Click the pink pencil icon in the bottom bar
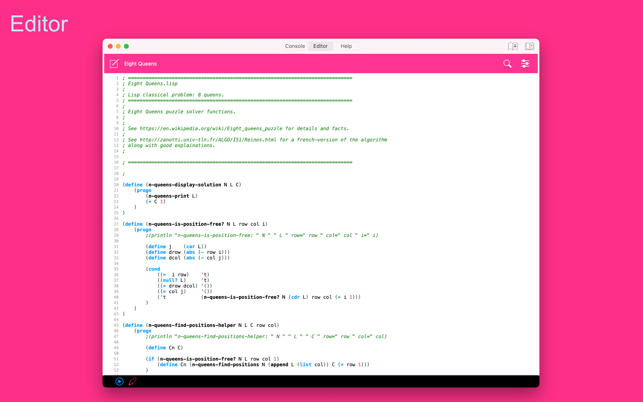This screenshot has height=402, width=643. tap(132, 381)
